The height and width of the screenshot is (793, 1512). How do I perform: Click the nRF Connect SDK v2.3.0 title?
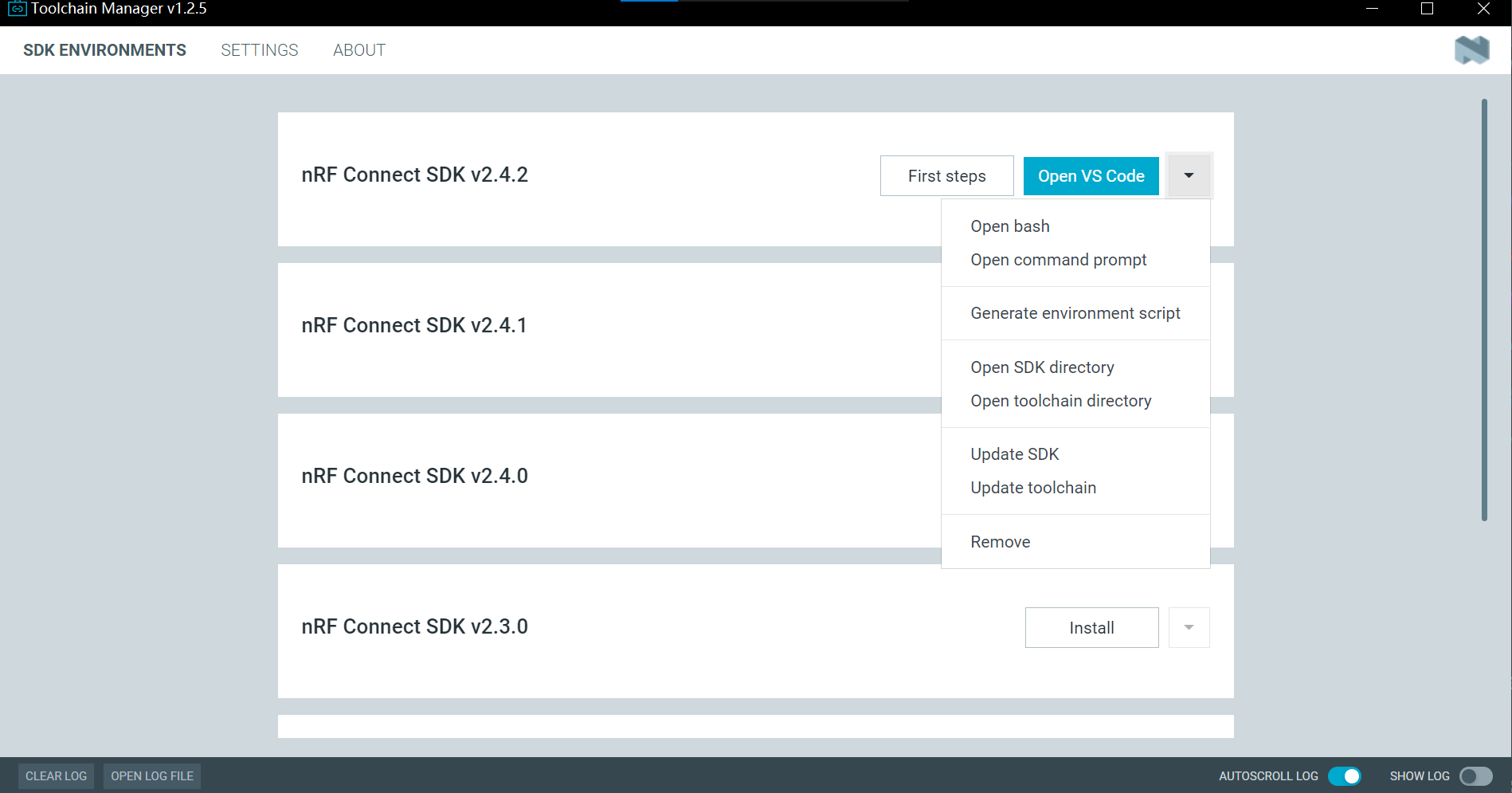(415, 626)
